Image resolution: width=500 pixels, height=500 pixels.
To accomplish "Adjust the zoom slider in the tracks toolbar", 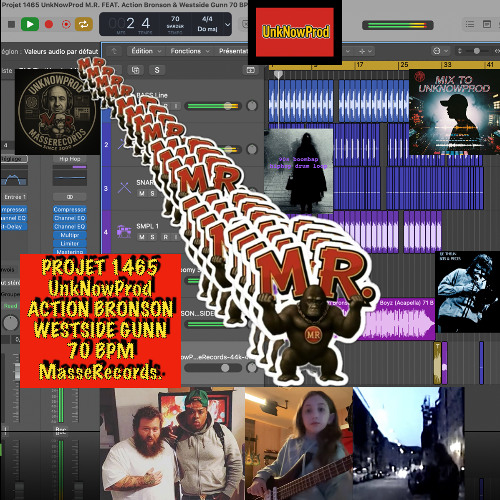I will [x=477, y=51].
